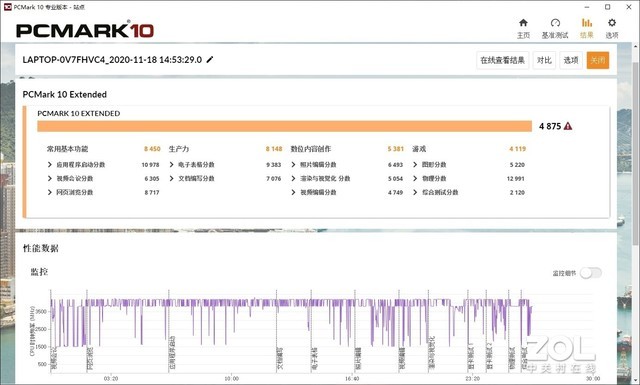
Task: Click the 对比 compare button
Action: tap(544, 60)
